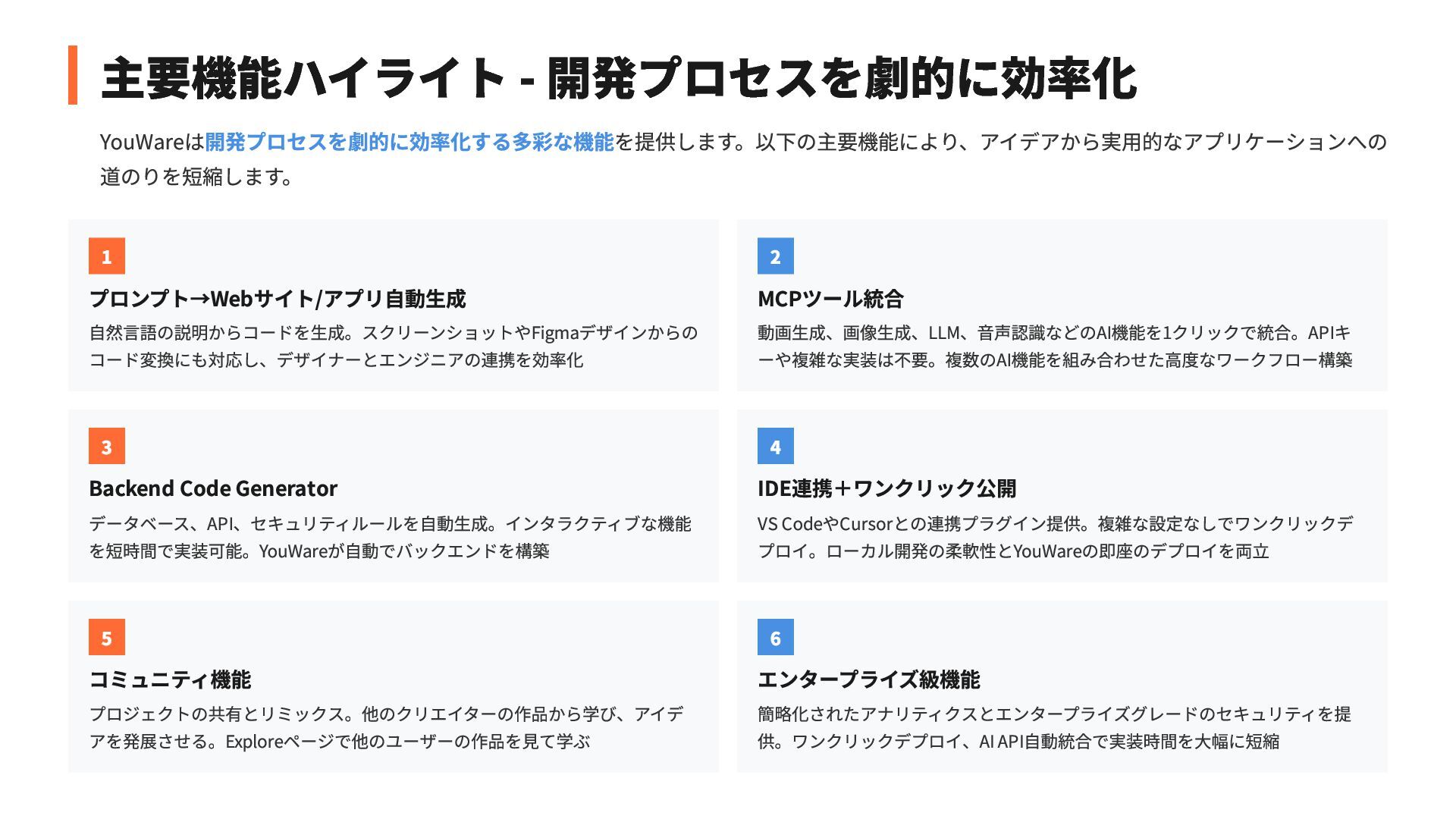The height and width of the screenshot is (819, 1456).
Task: Select the コミュニティ機能 heading
Action: pyautogui.click(x=170, y=679)
